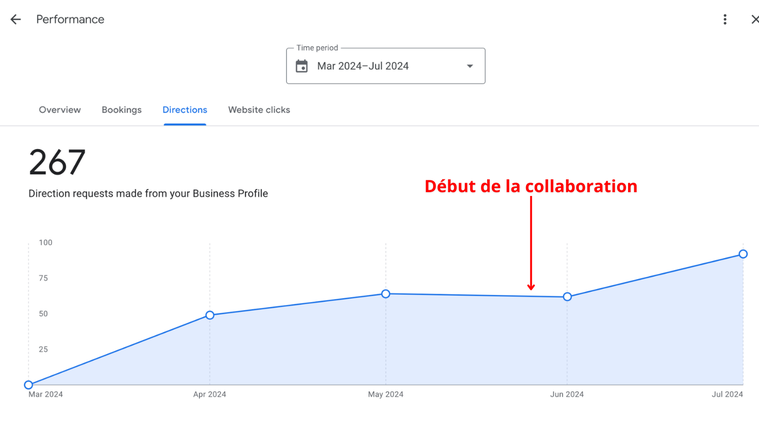Viewport: 759px width, 427px height.
Task: Click the Jul 2024 data point
Action: tap(743, 254)
